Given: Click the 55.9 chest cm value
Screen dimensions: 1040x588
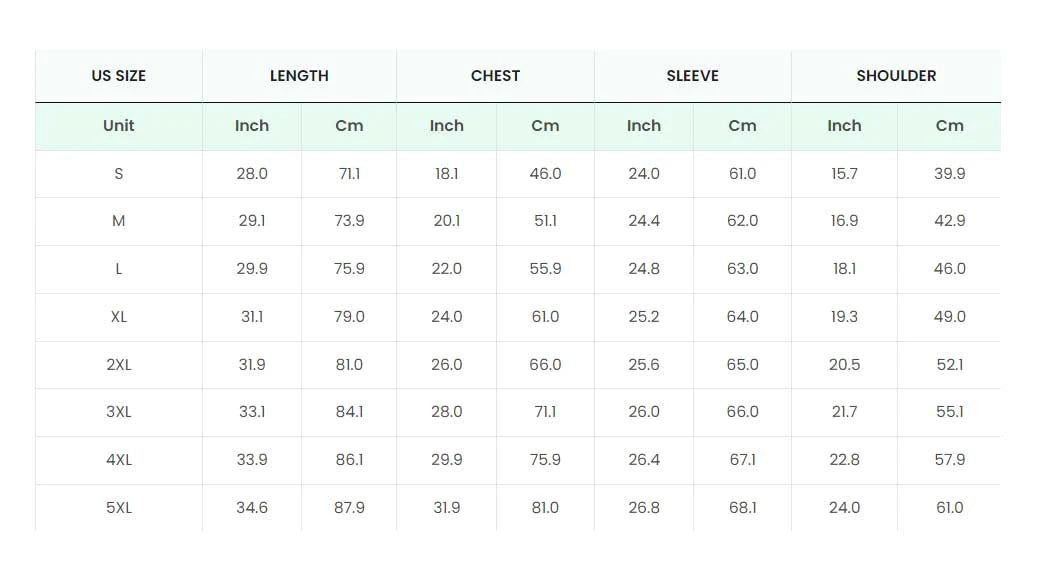Looking at the screenshot, I should pyautogui.click(x=545, y=269).
